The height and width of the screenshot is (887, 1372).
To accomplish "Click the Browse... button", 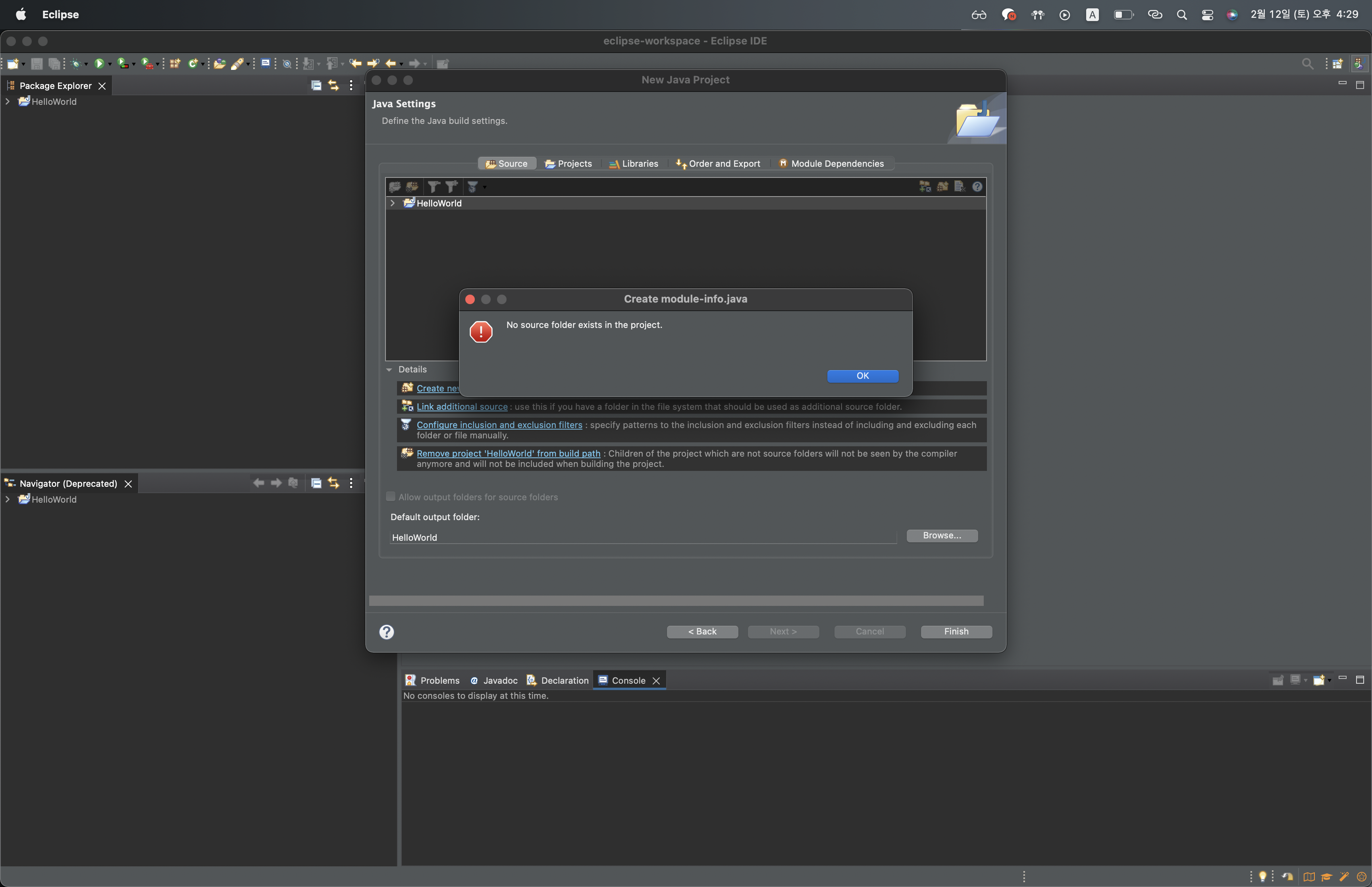I will click(x=942, y=535).
